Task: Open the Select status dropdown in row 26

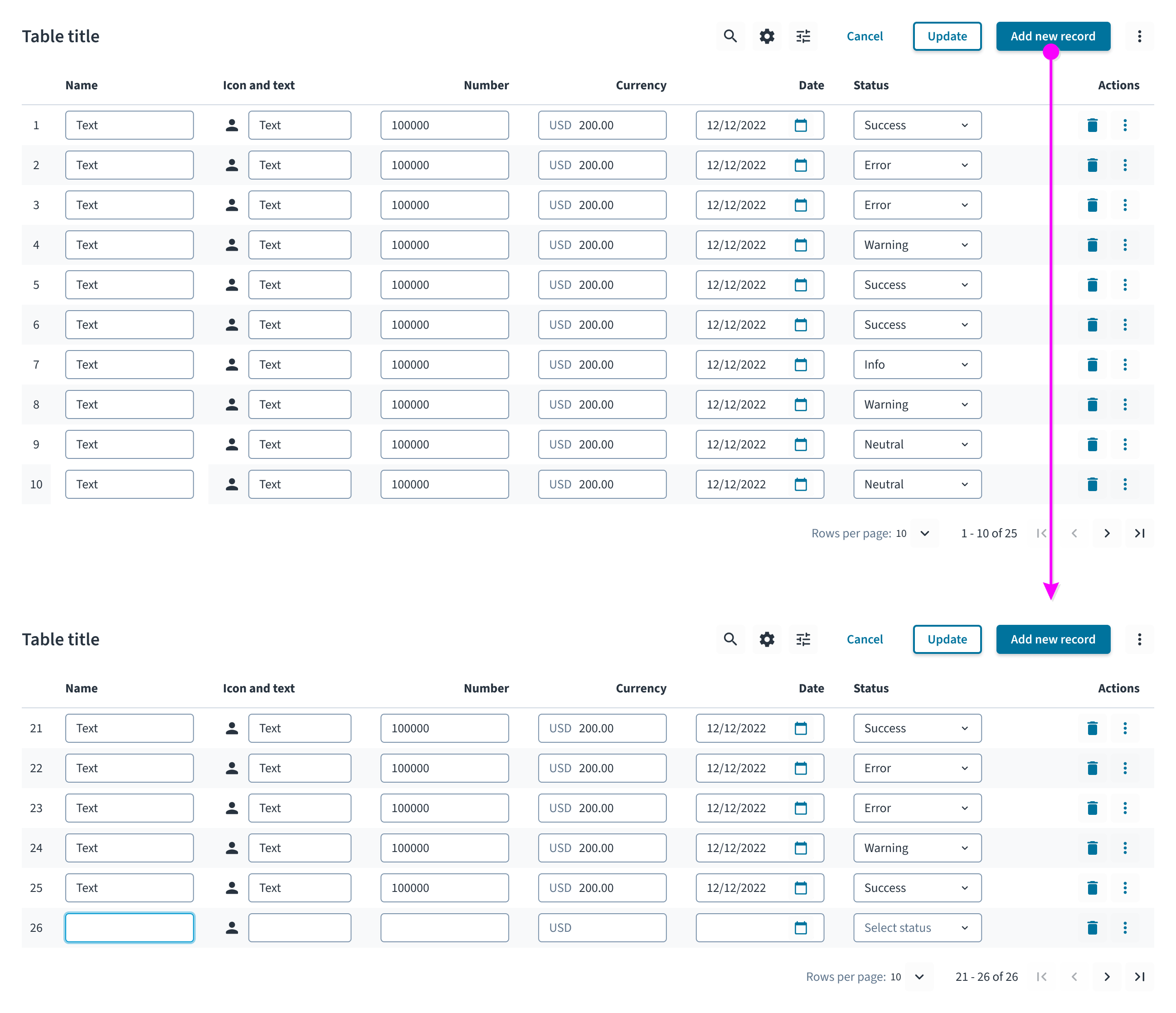Action: pos(917,928)
